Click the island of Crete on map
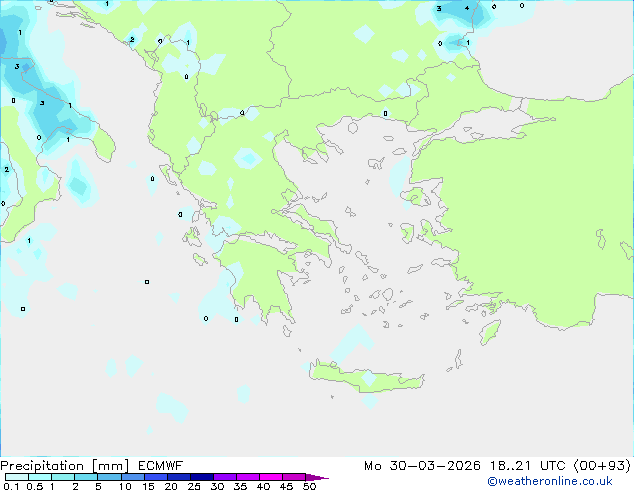Image resolution: width=634 pixels, height=490 pixels. point(366,378)
